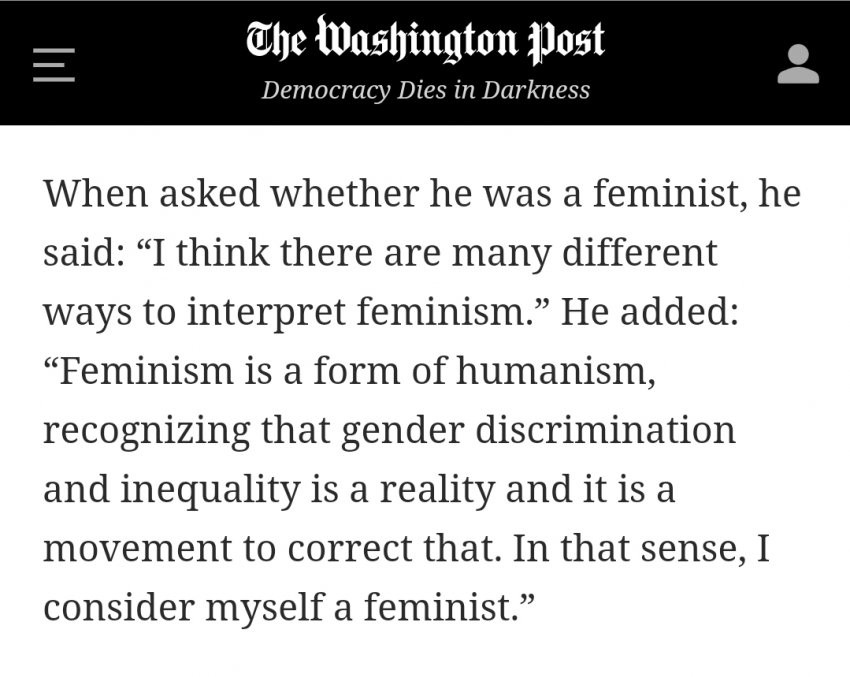Click the word "Post" in the masthead
This screenshot has height=677, width=850.
566,41
